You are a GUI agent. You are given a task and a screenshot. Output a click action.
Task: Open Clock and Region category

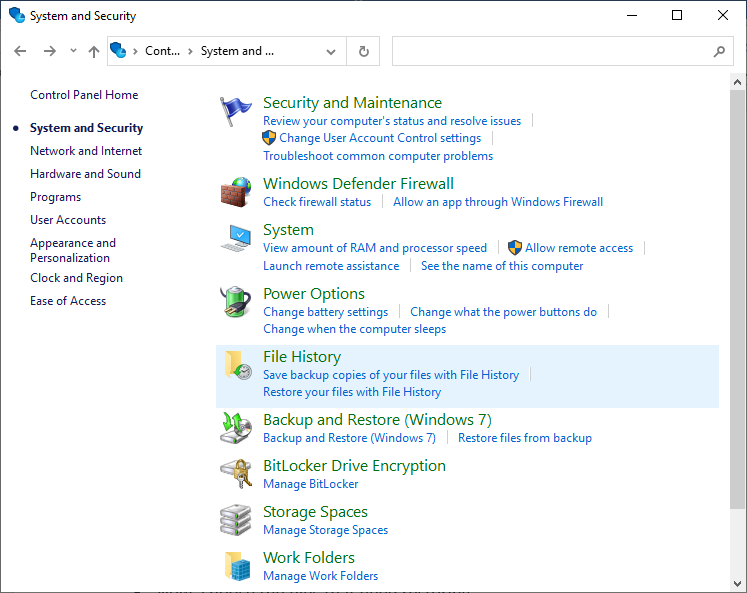coord(77,278)
